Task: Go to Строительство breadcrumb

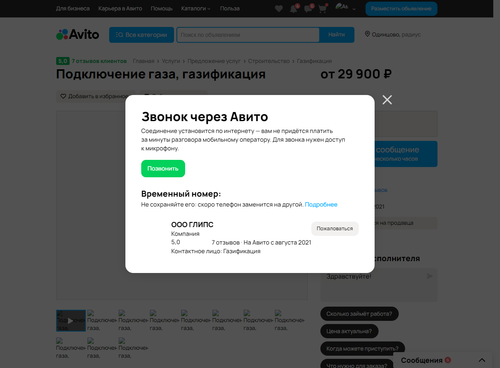Action: coord(269,61)
